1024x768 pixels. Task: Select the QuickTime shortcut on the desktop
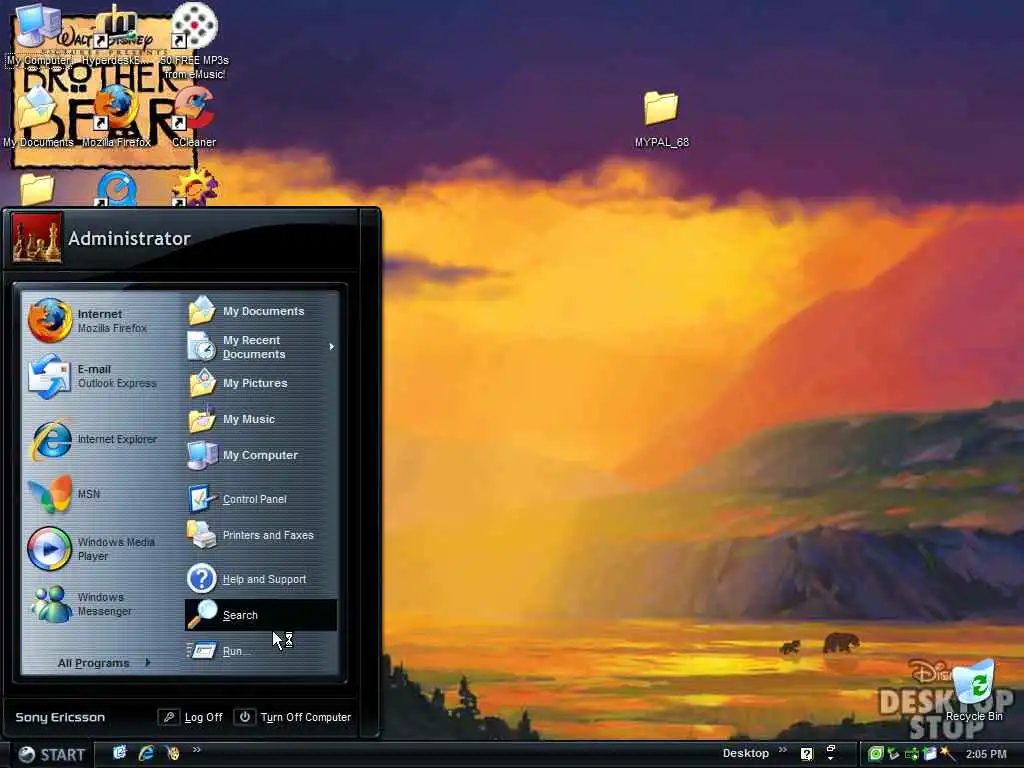click(116, 189)
